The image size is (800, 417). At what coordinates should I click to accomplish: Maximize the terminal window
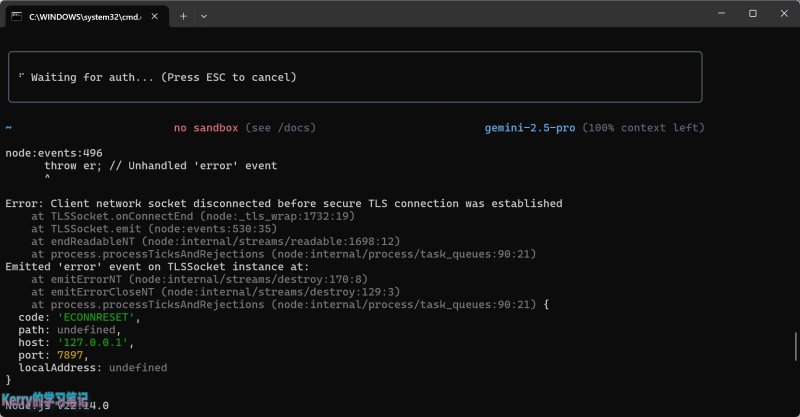pyautogui.click(x=753, y=14)
